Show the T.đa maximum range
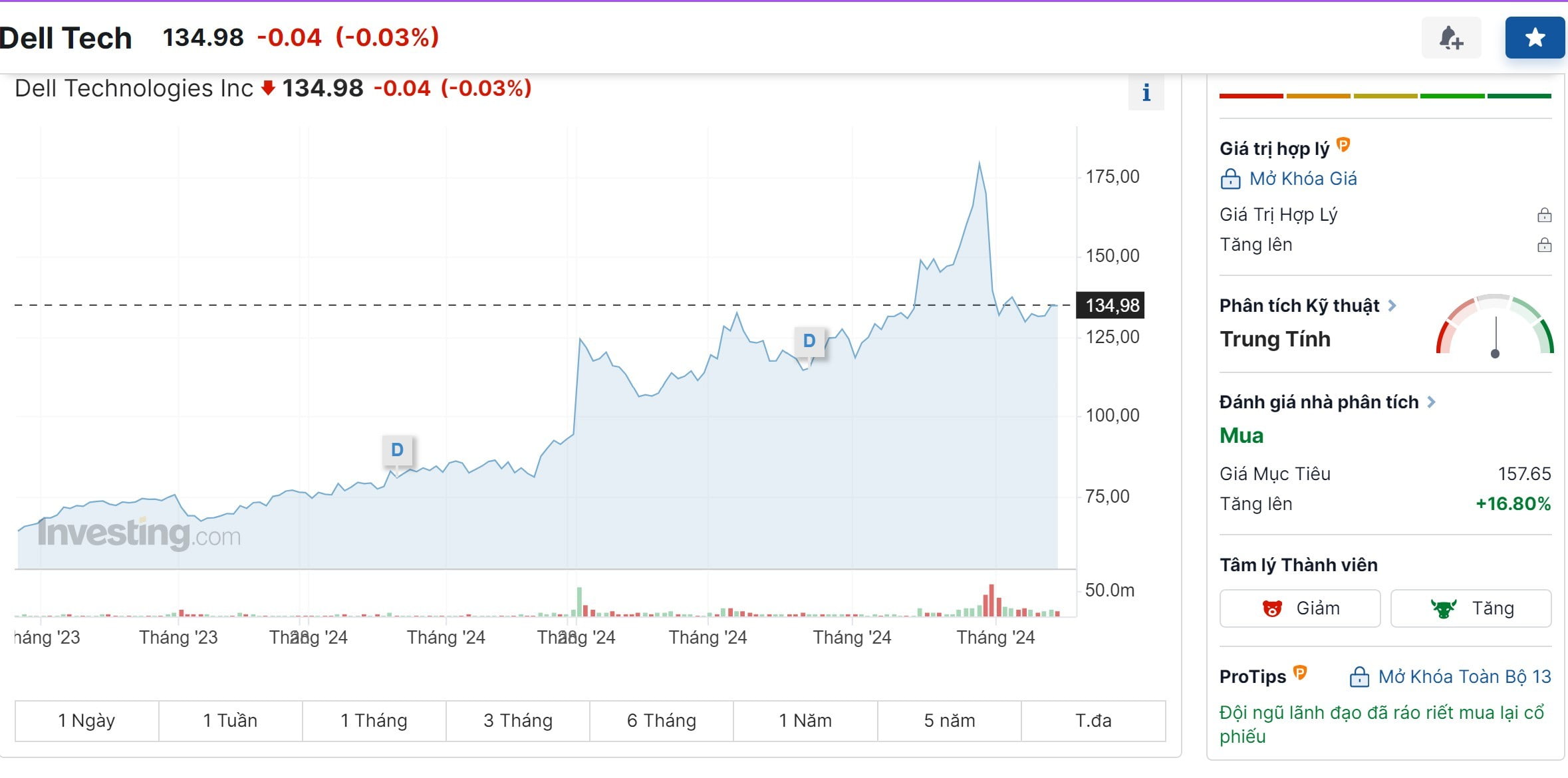Screen dimensions: 1568x778 (1093, 721)
